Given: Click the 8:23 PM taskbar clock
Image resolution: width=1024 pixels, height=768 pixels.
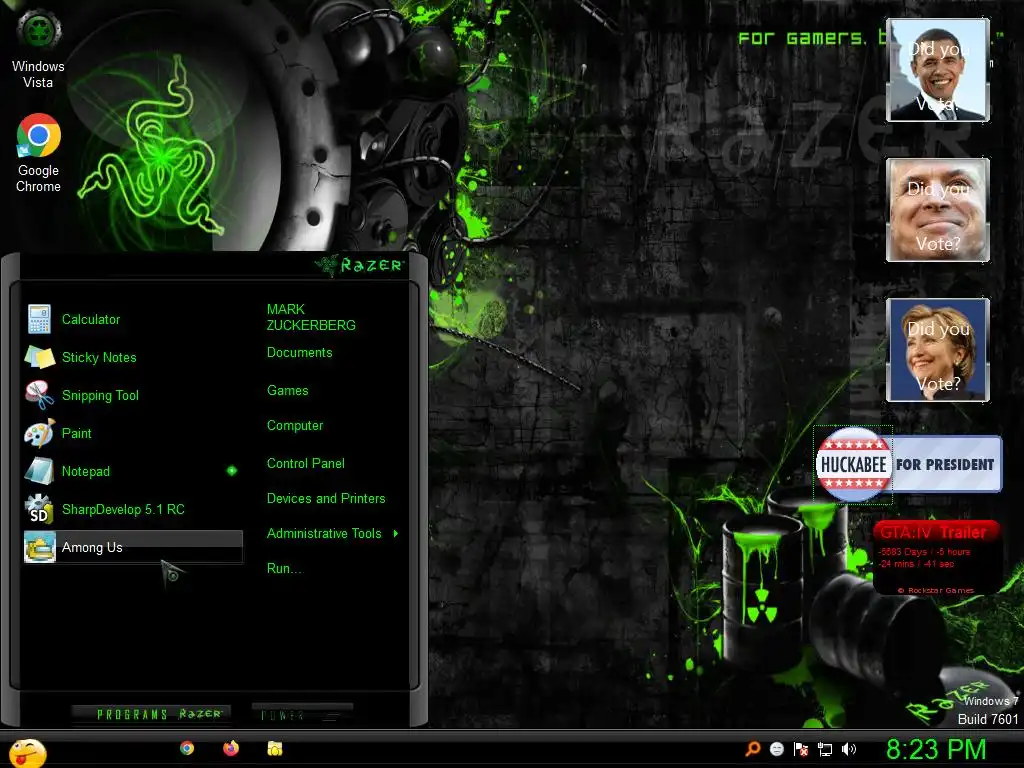Looking at the screenshot, I should pos(936,749).
